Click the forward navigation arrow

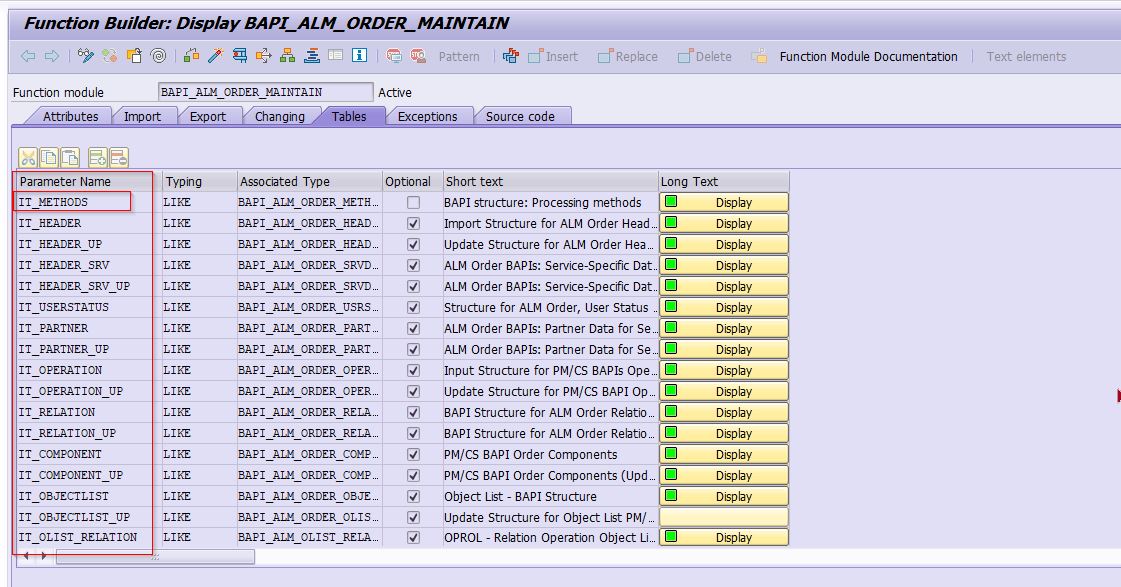click(x=50, y=58)
